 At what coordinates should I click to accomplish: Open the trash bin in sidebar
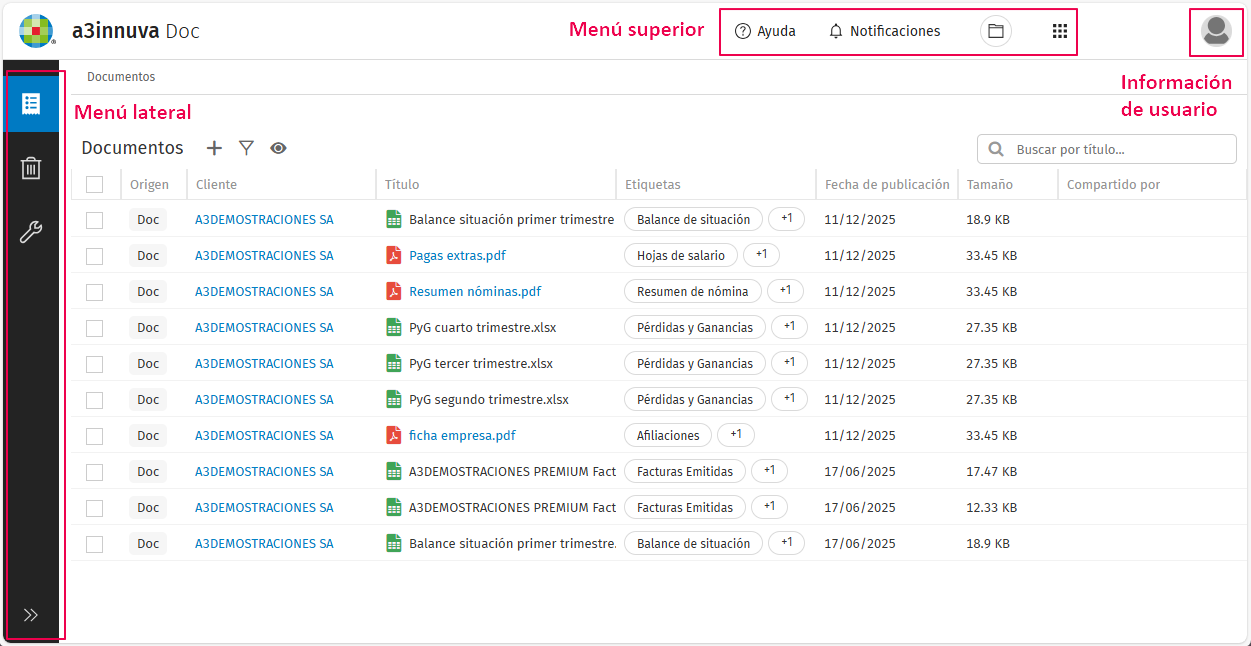click(31, 168)
